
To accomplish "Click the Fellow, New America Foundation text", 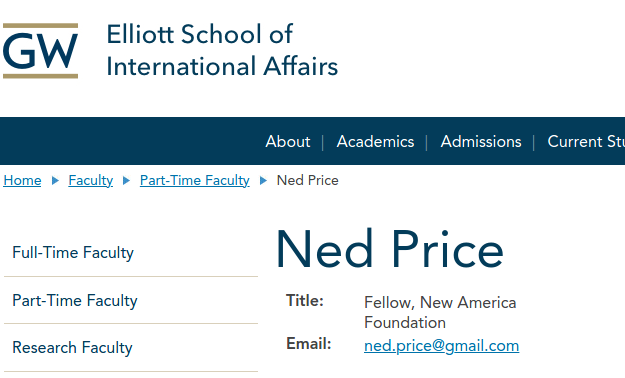I will point(440,312).
